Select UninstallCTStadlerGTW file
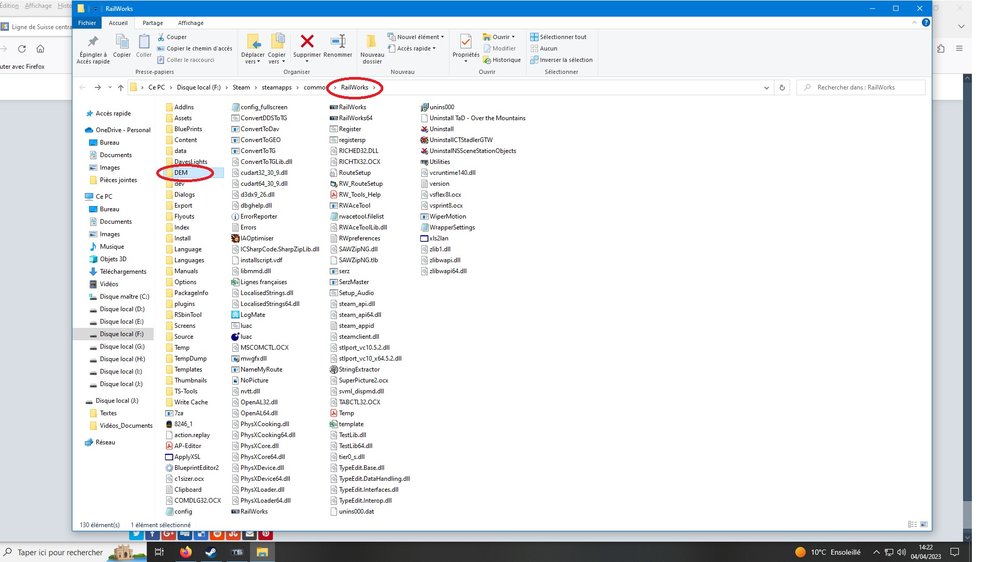Image resolution: width=1000 pixels, height=562 pixels. point(461,140)
